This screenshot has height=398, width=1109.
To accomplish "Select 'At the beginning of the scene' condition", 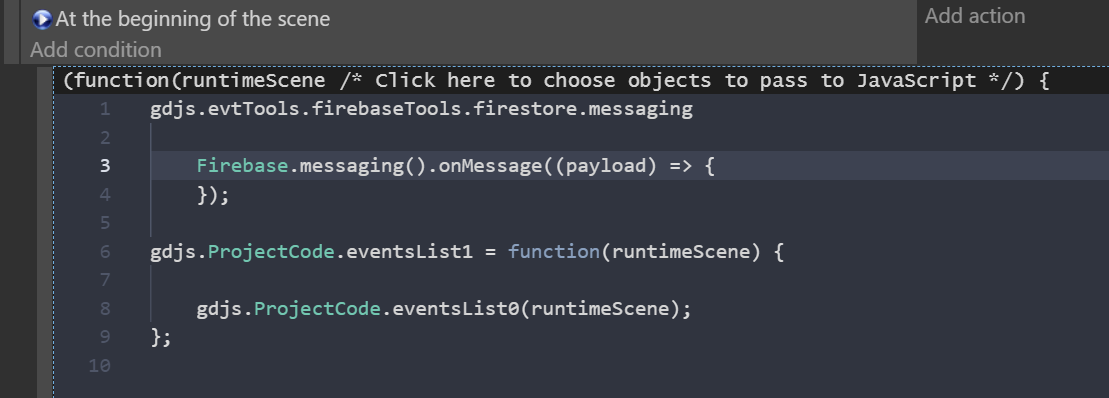I will click(x=192, y=19).
